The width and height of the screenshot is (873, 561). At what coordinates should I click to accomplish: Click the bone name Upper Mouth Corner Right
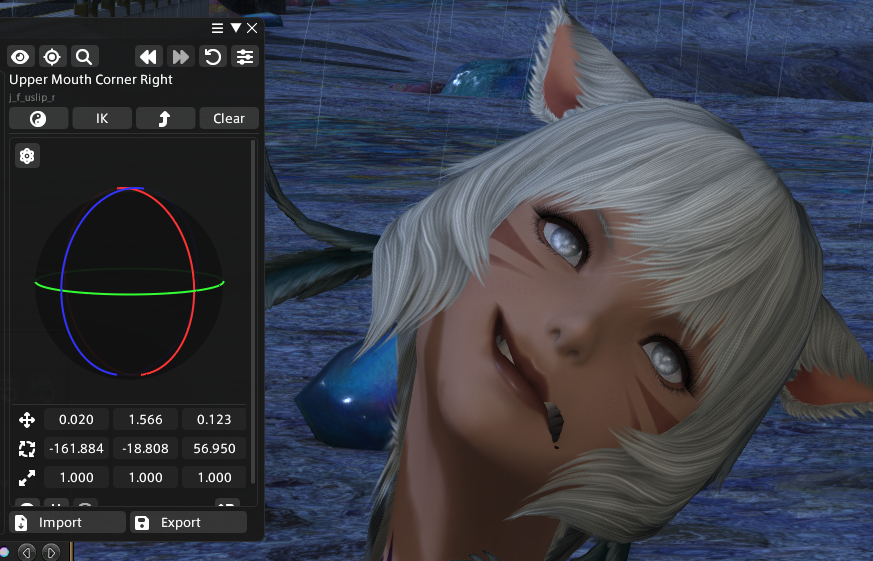91,80
